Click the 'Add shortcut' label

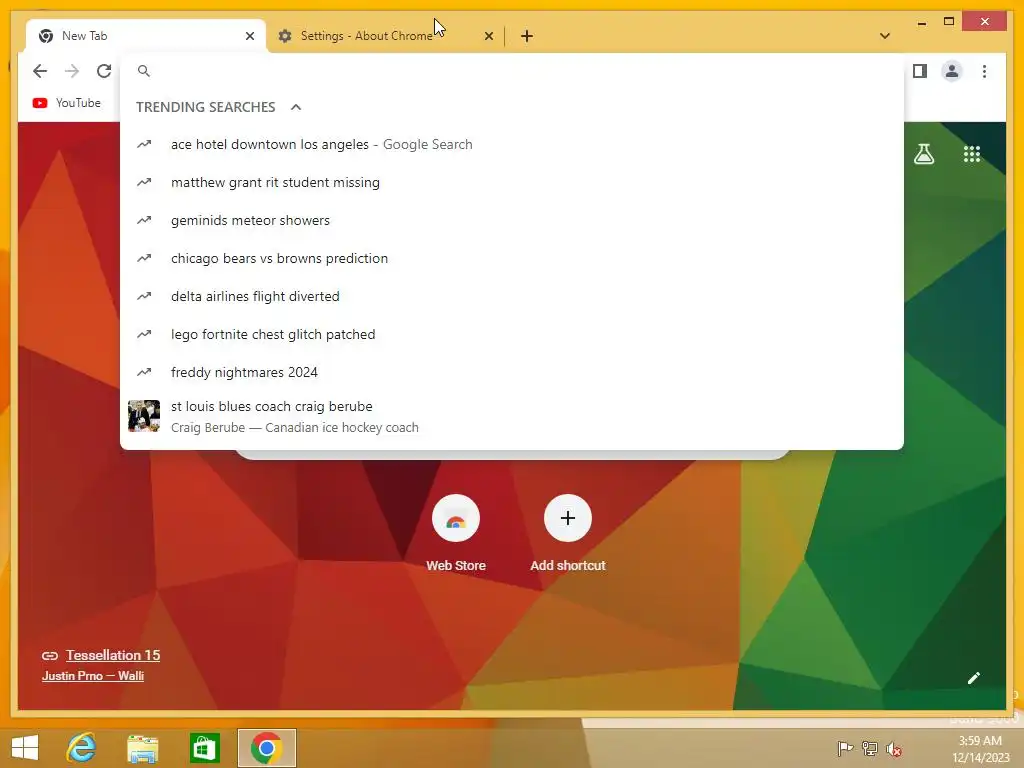coord(568,566)
